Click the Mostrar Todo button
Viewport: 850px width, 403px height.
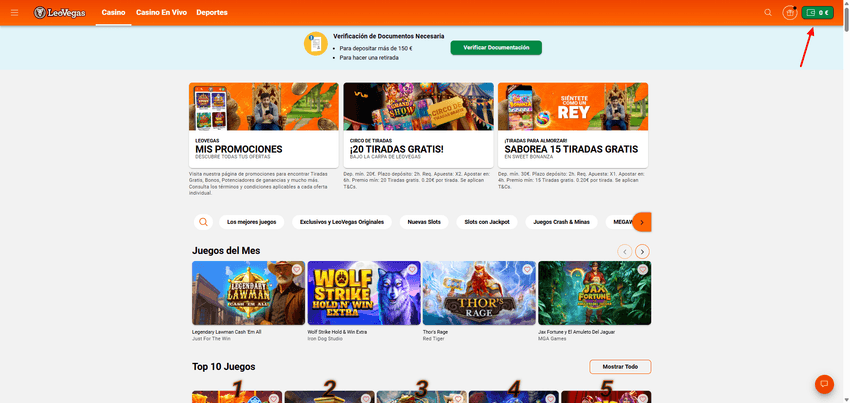coord(620,367)
